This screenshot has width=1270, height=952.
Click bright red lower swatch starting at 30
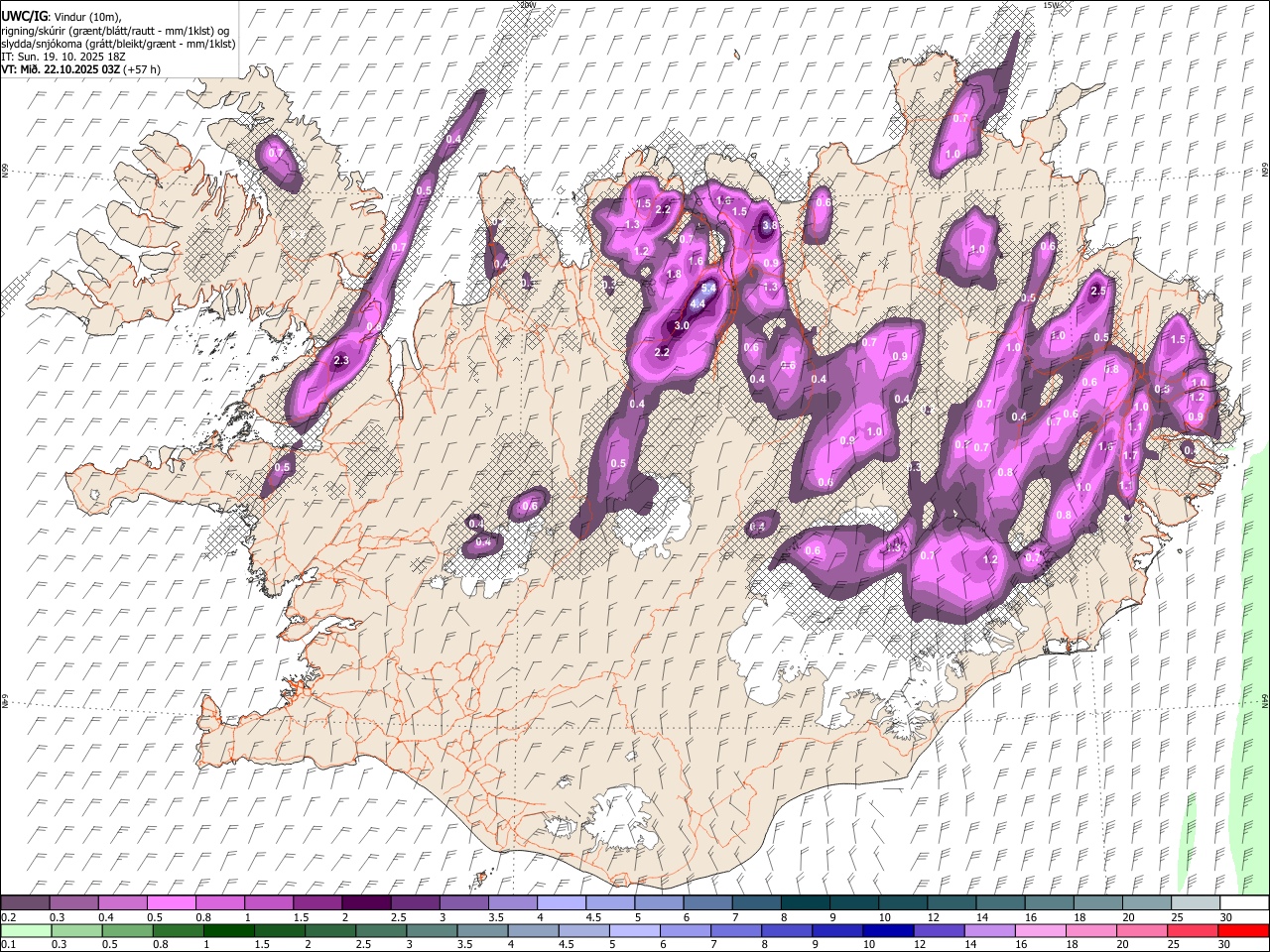(1243, 930)
